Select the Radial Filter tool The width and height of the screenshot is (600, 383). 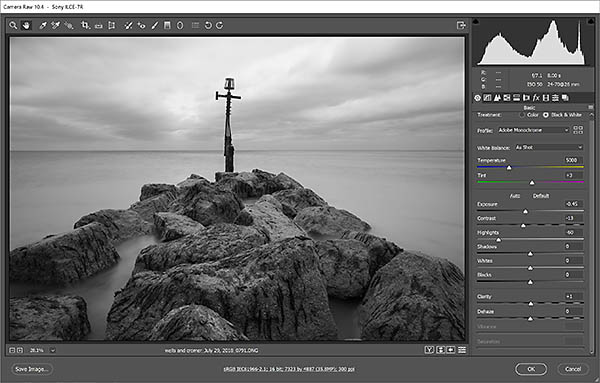180,26
